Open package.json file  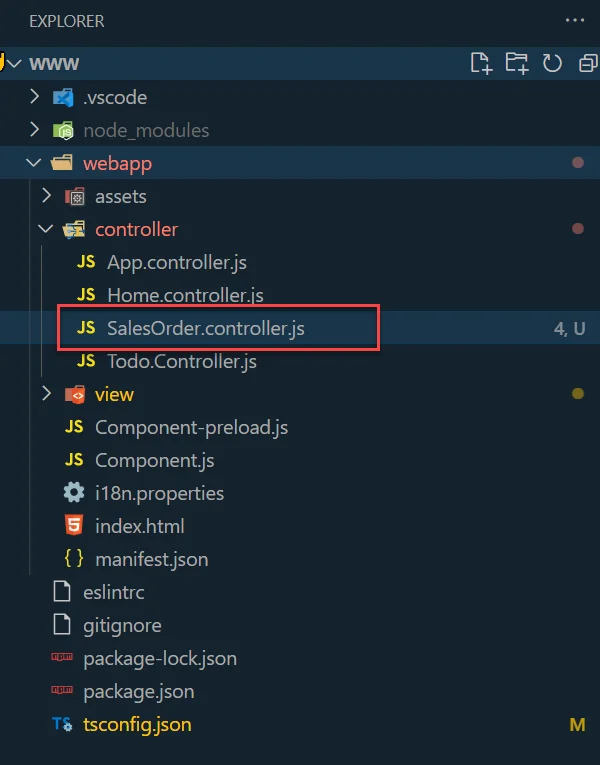(138, 691)
